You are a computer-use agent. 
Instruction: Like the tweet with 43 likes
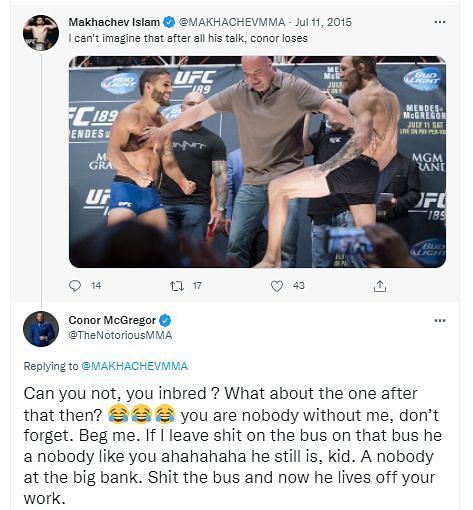[x=277, y=286]
